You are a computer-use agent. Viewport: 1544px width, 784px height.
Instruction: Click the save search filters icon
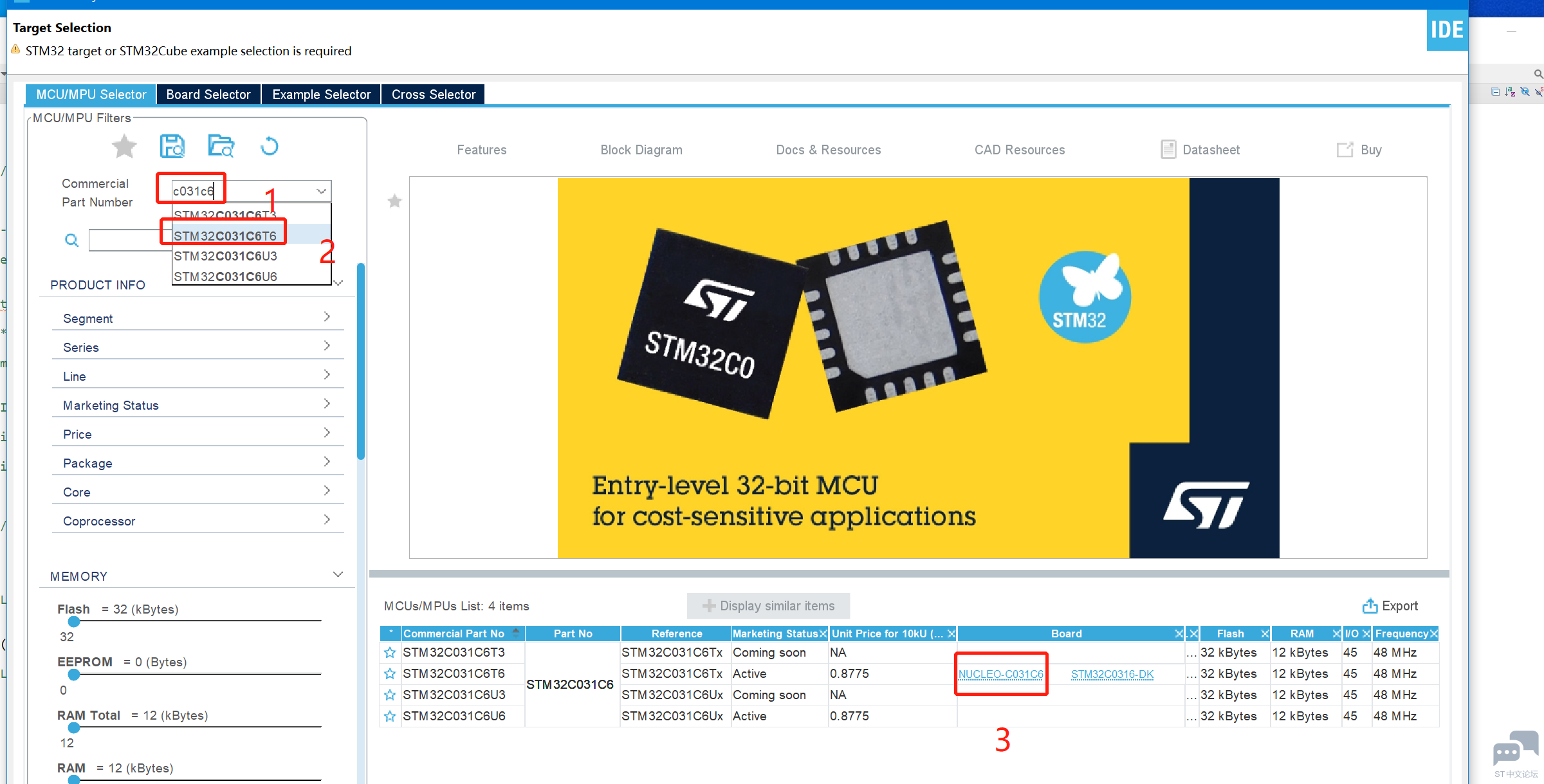click(172, 147)
